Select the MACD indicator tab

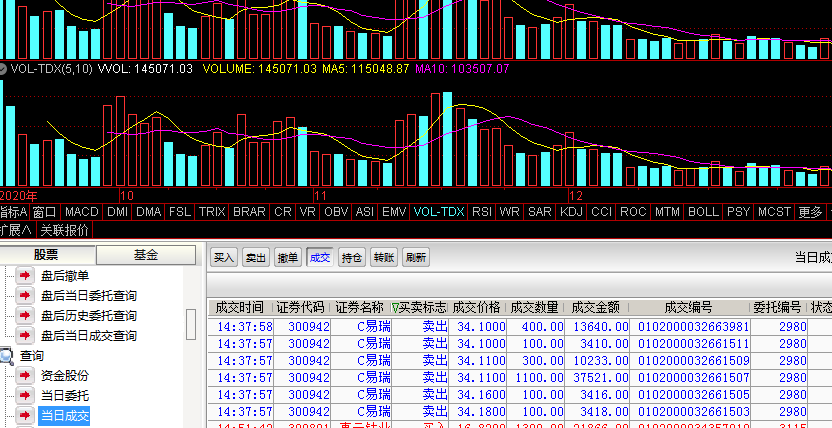(82, 212)
